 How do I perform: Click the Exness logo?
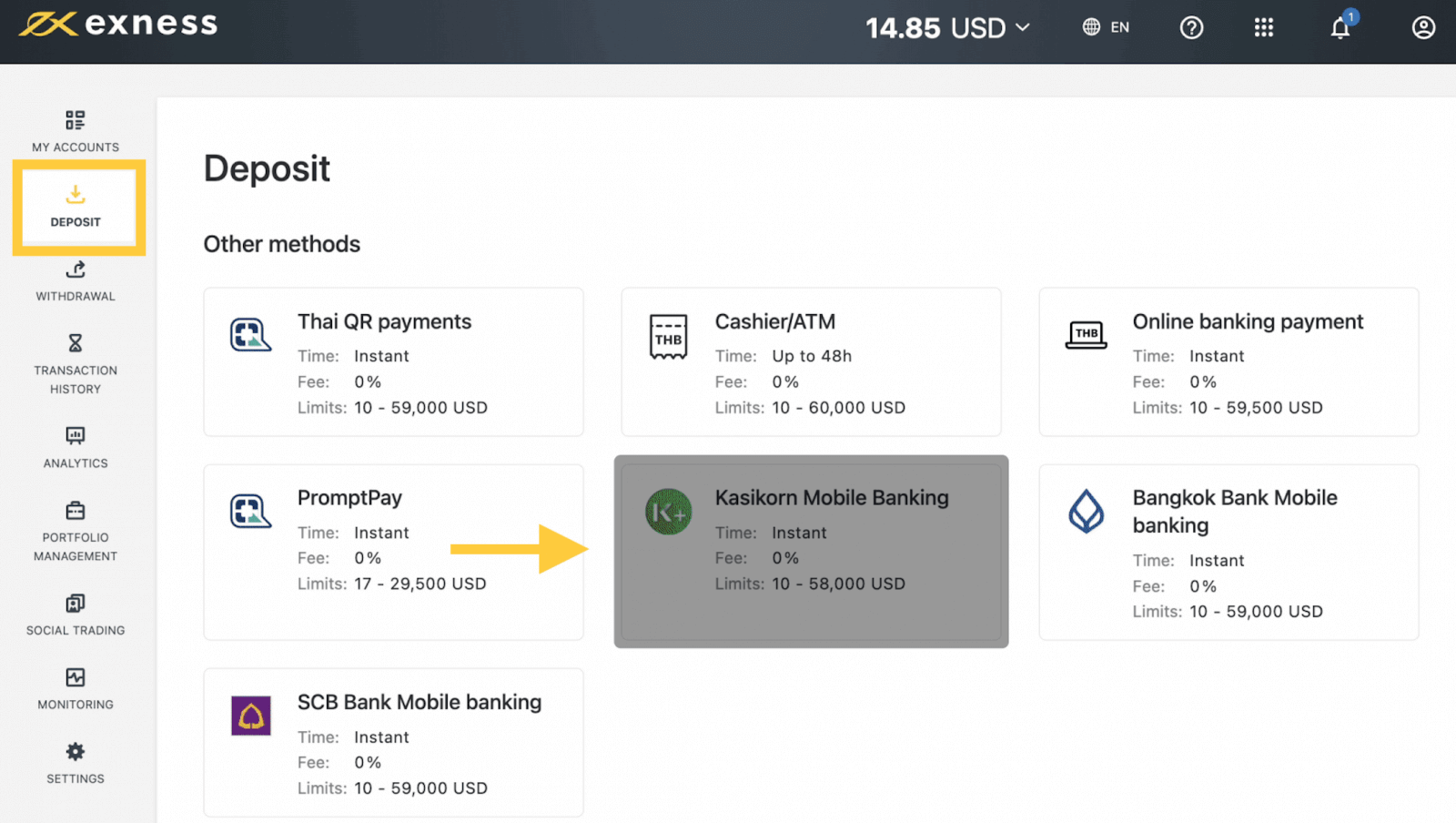pos(118,25)
